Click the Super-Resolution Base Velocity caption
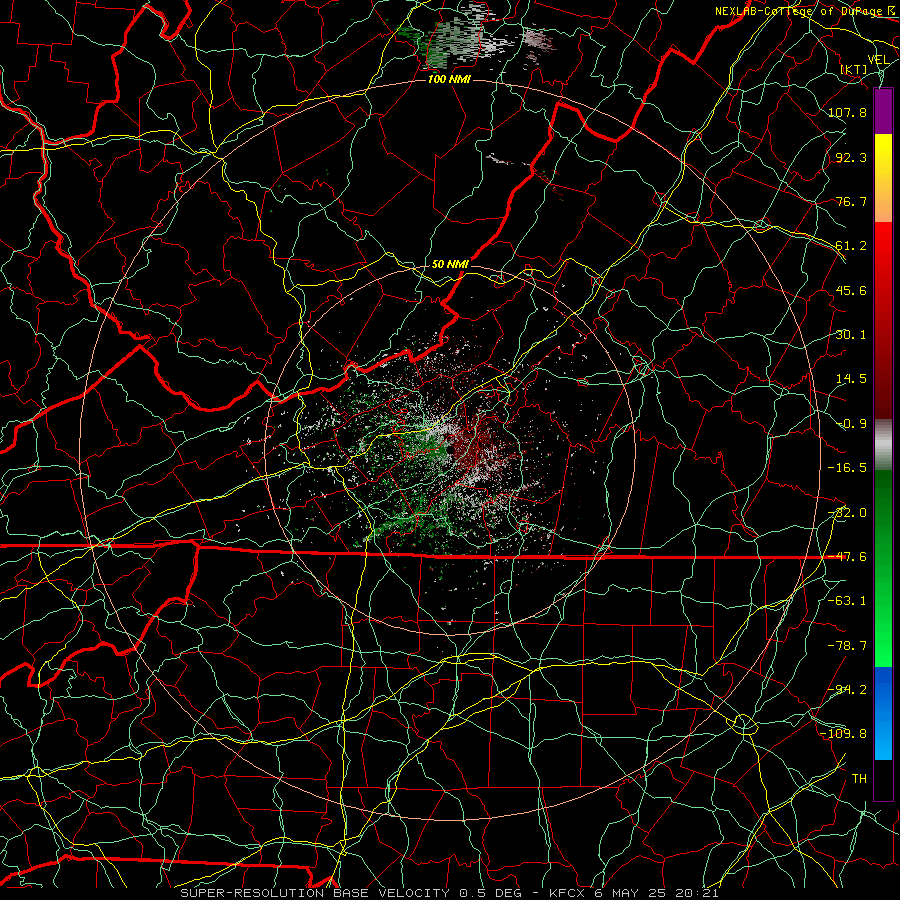Viewport: 900px width, 900px height. click(x=449, y=893)
